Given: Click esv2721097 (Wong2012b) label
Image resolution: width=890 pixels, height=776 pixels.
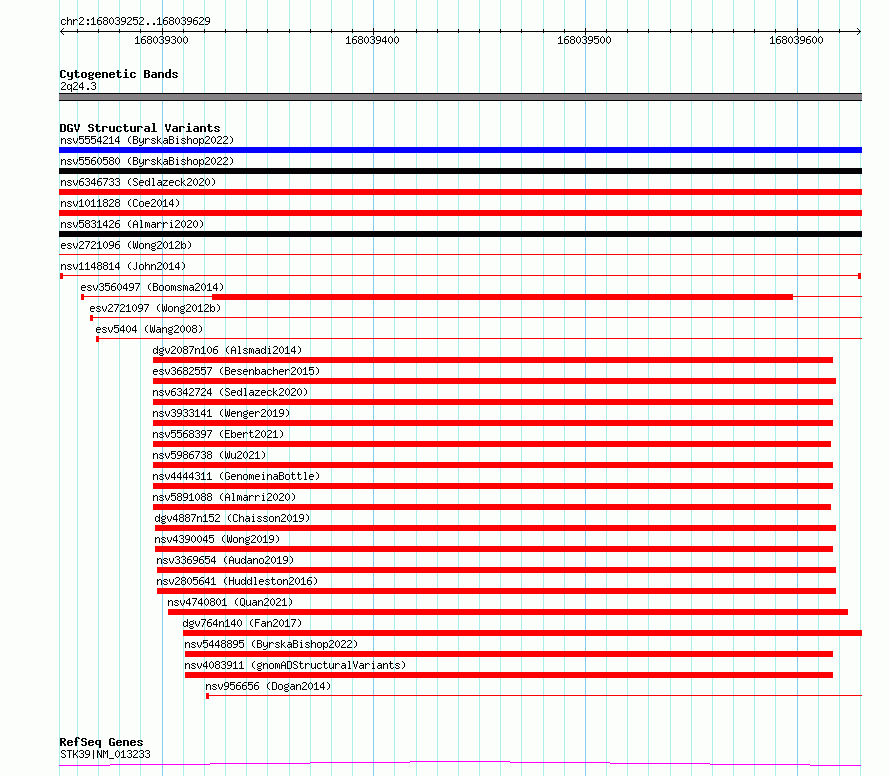Looking at the screenshot, I should pos(155,308).
